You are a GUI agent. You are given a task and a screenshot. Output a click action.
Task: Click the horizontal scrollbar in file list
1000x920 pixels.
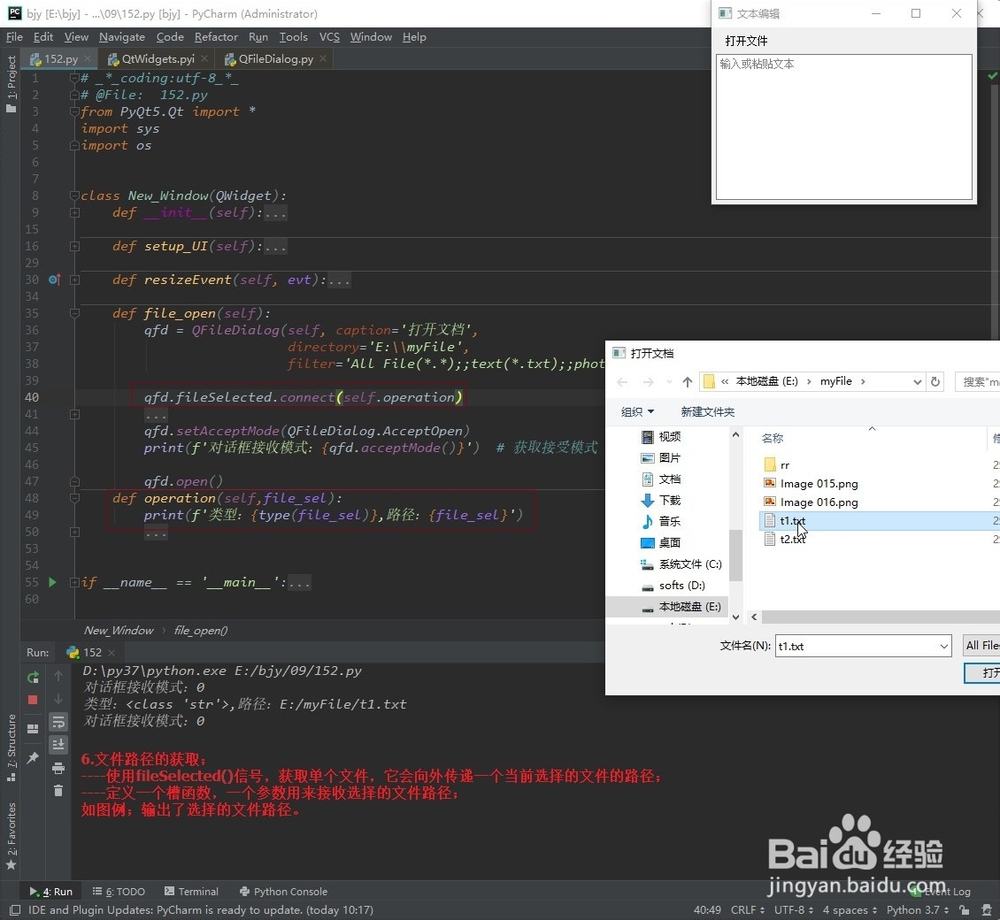881,617
